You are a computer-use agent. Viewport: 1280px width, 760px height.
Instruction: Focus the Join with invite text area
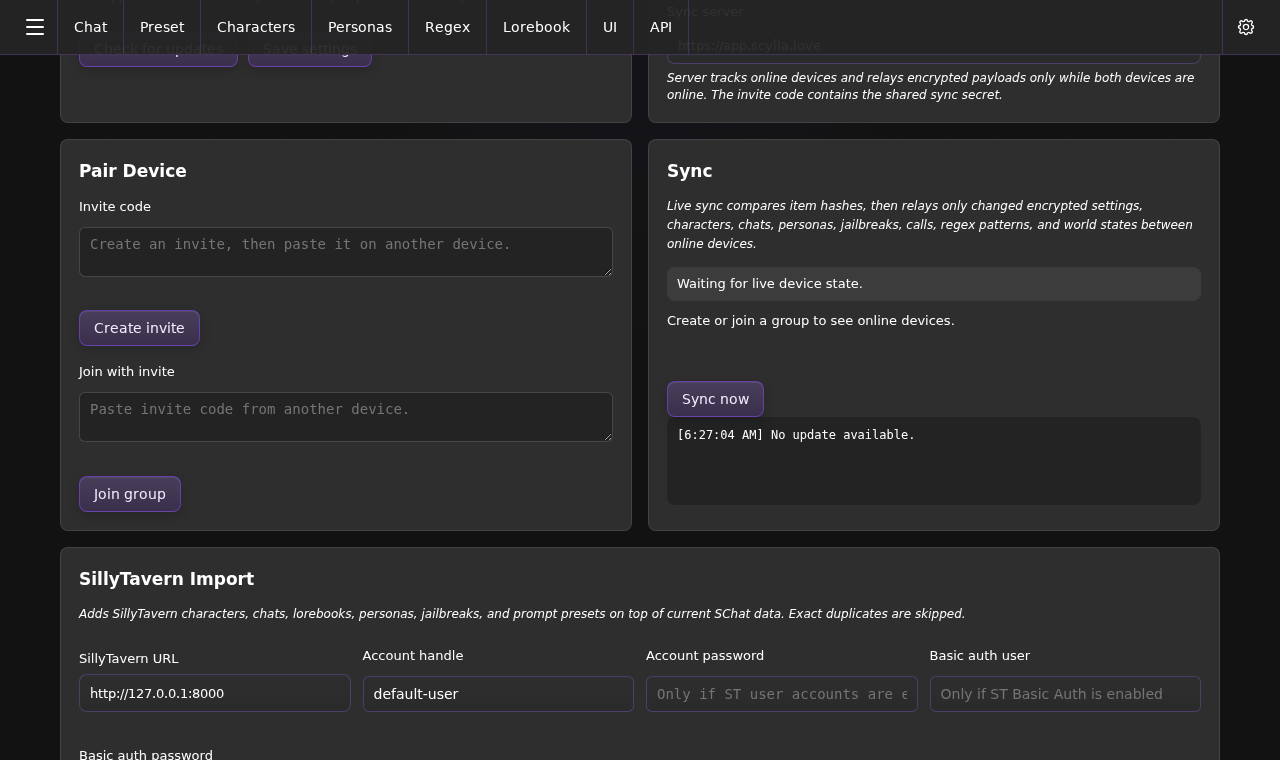point(346,417)
